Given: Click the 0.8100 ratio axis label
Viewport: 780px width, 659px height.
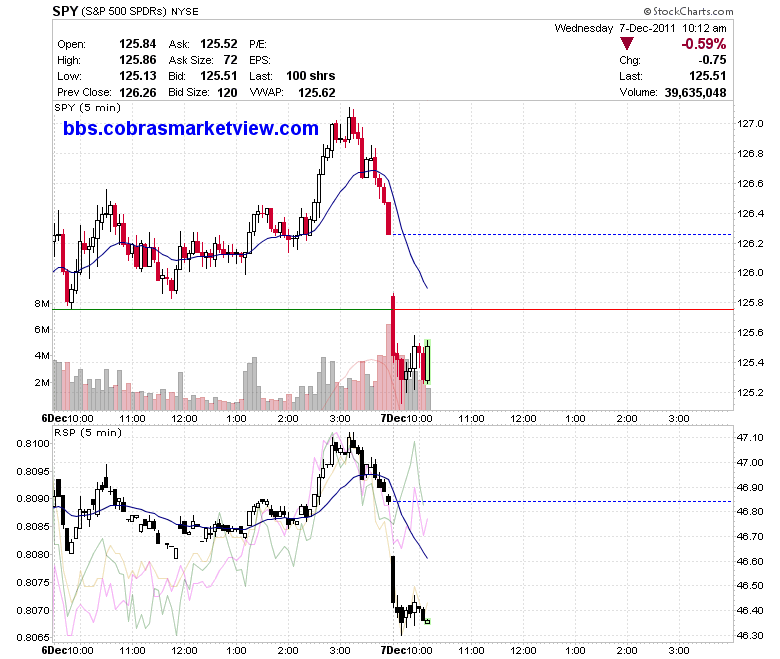Looking at the screenshot, I should [x=33, y=443].
